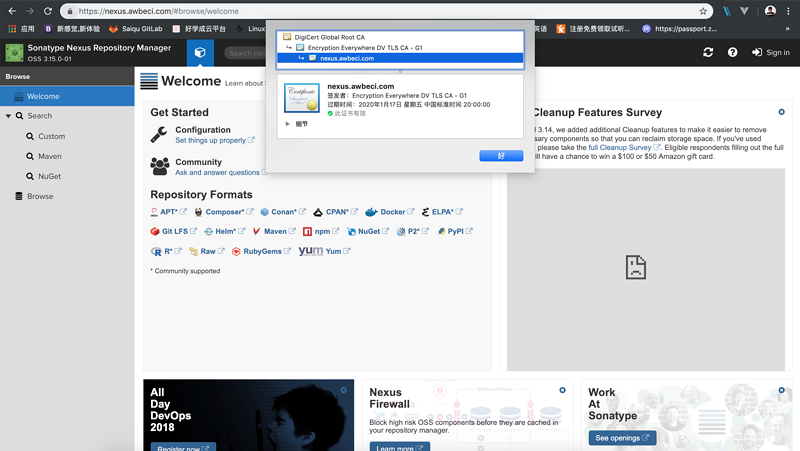The image size is (800, 451).
Task: Dismiss the Nexus Firewall card
Action: tap(562, 390)
